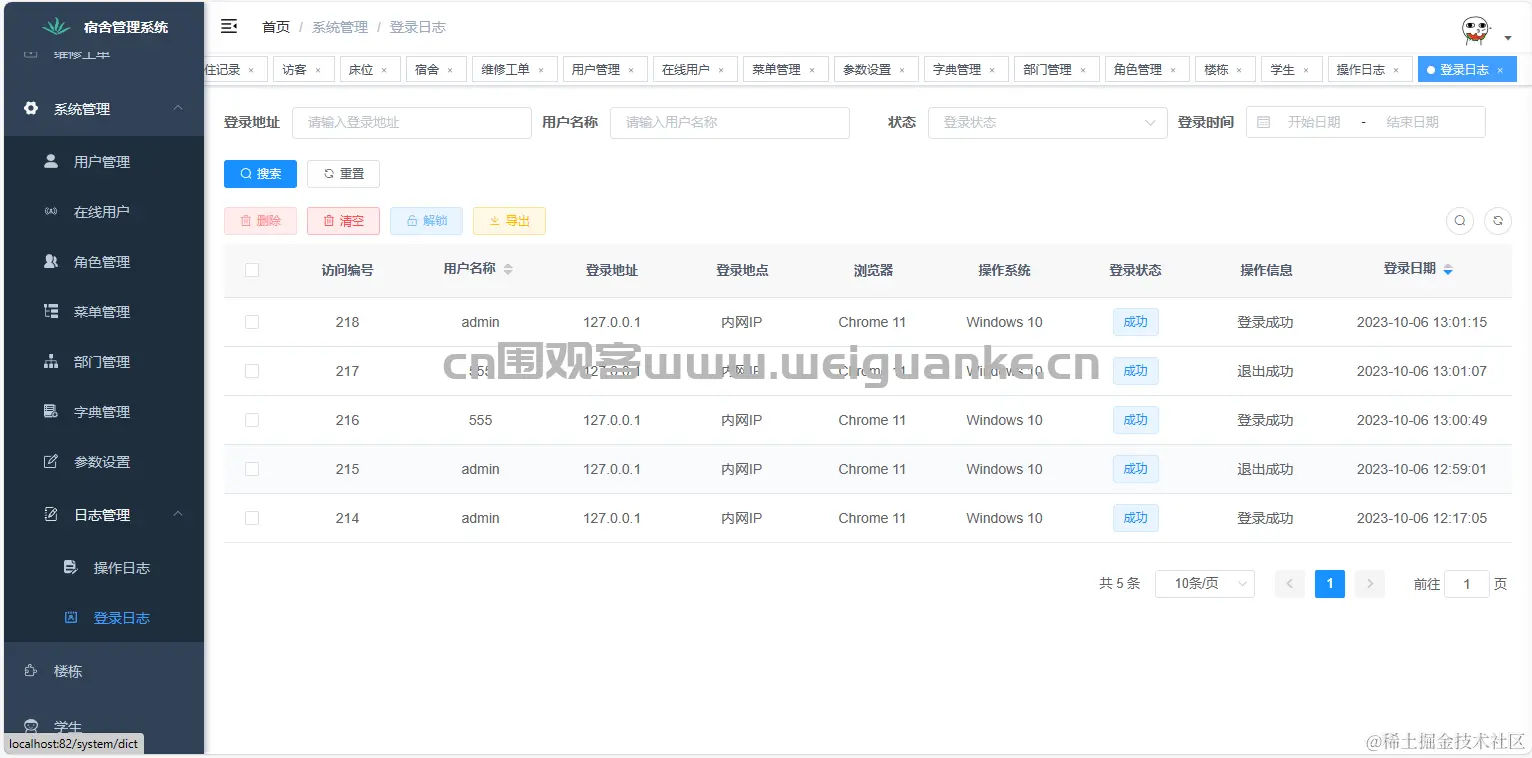Viewport: 1532px width, 758px height.
Task: Go to 首页 via the breadcrumb
Action: click(276, 27)
